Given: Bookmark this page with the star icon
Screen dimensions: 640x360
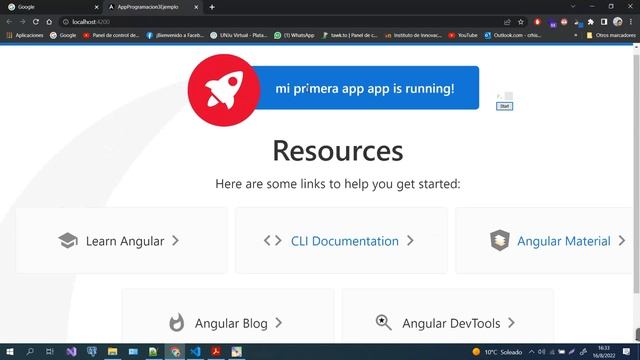Looking at the screenshot, I should [x=521, y=22].
